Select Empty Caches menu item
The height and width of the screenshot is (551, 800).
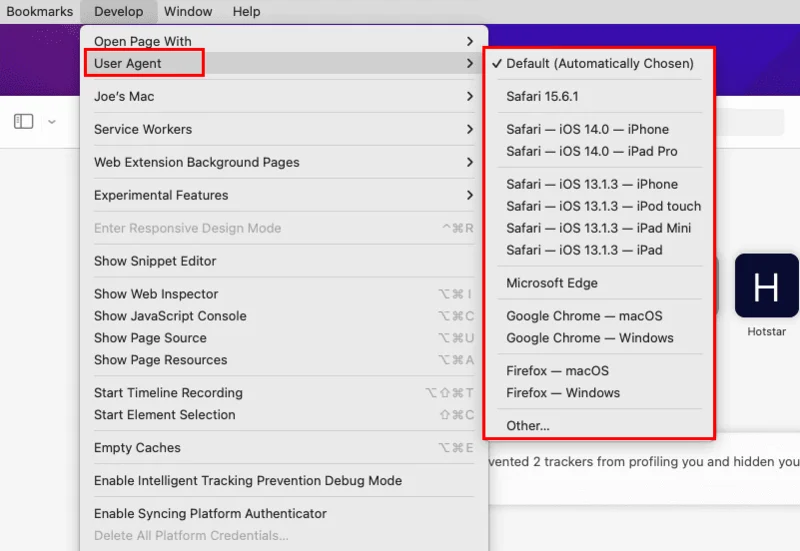[x=137, y=448]
